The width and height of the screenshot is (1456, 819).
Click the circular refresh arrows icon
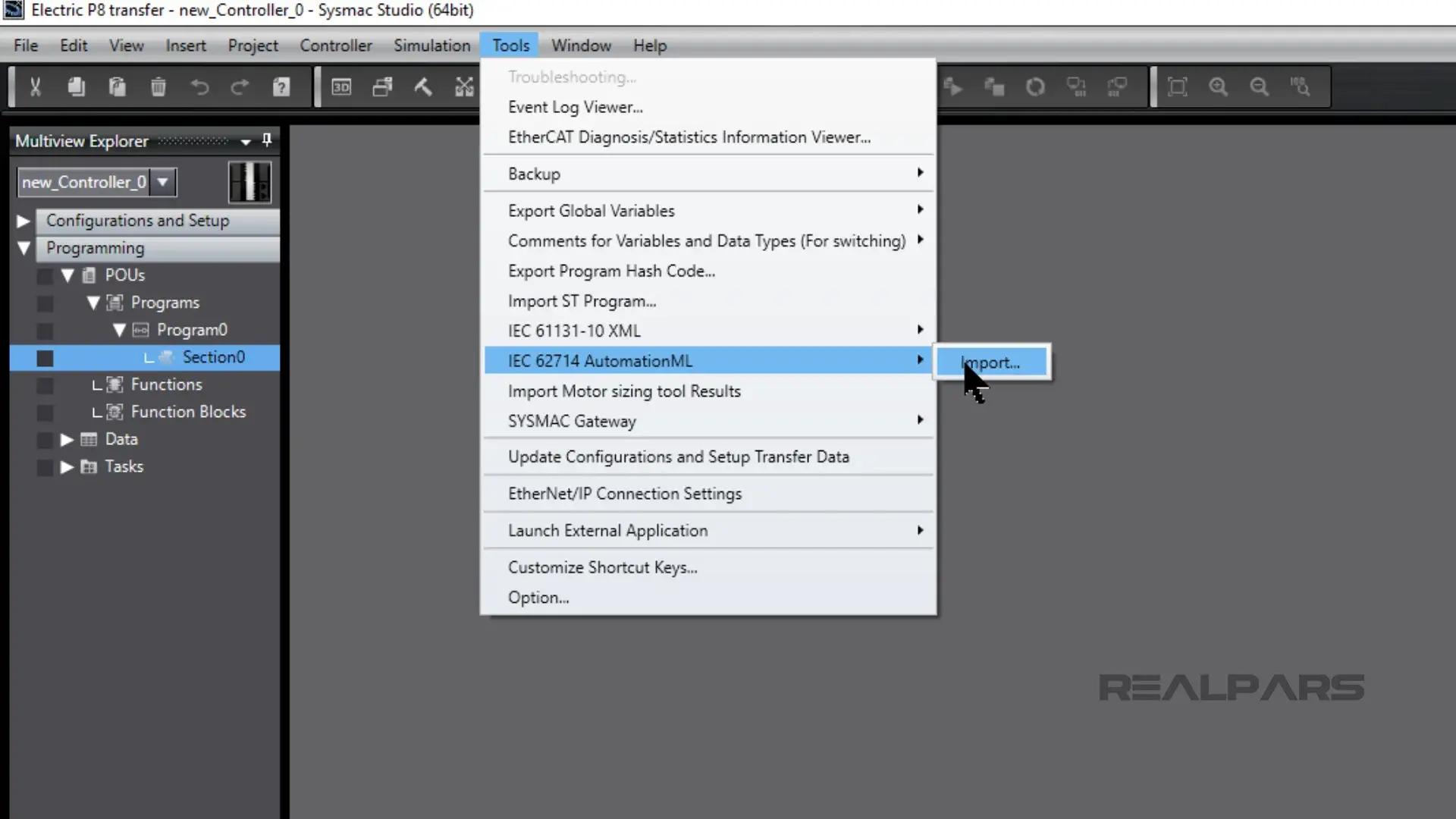click(1035, 86)
